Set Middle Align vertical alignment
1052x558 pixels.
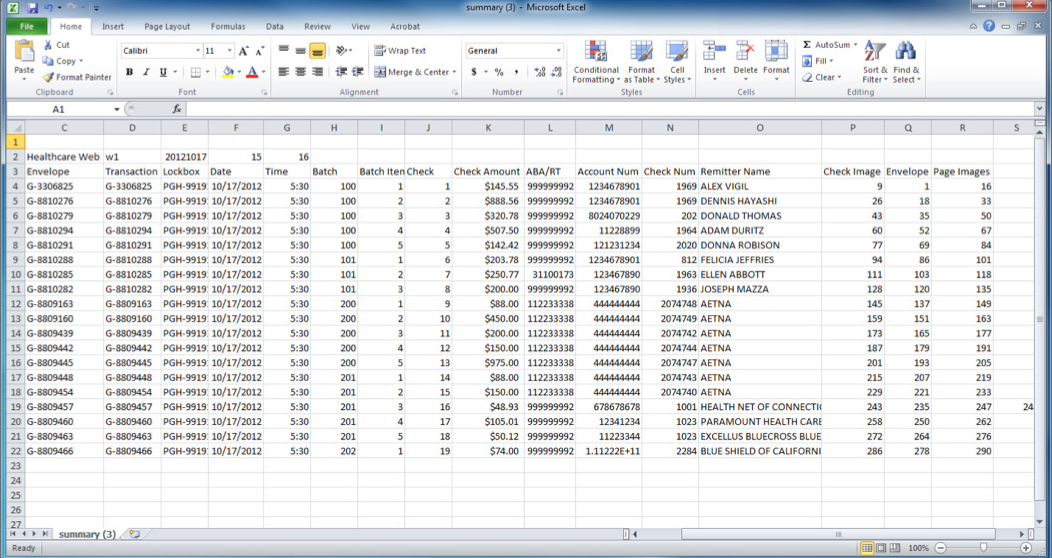(301, 51)
